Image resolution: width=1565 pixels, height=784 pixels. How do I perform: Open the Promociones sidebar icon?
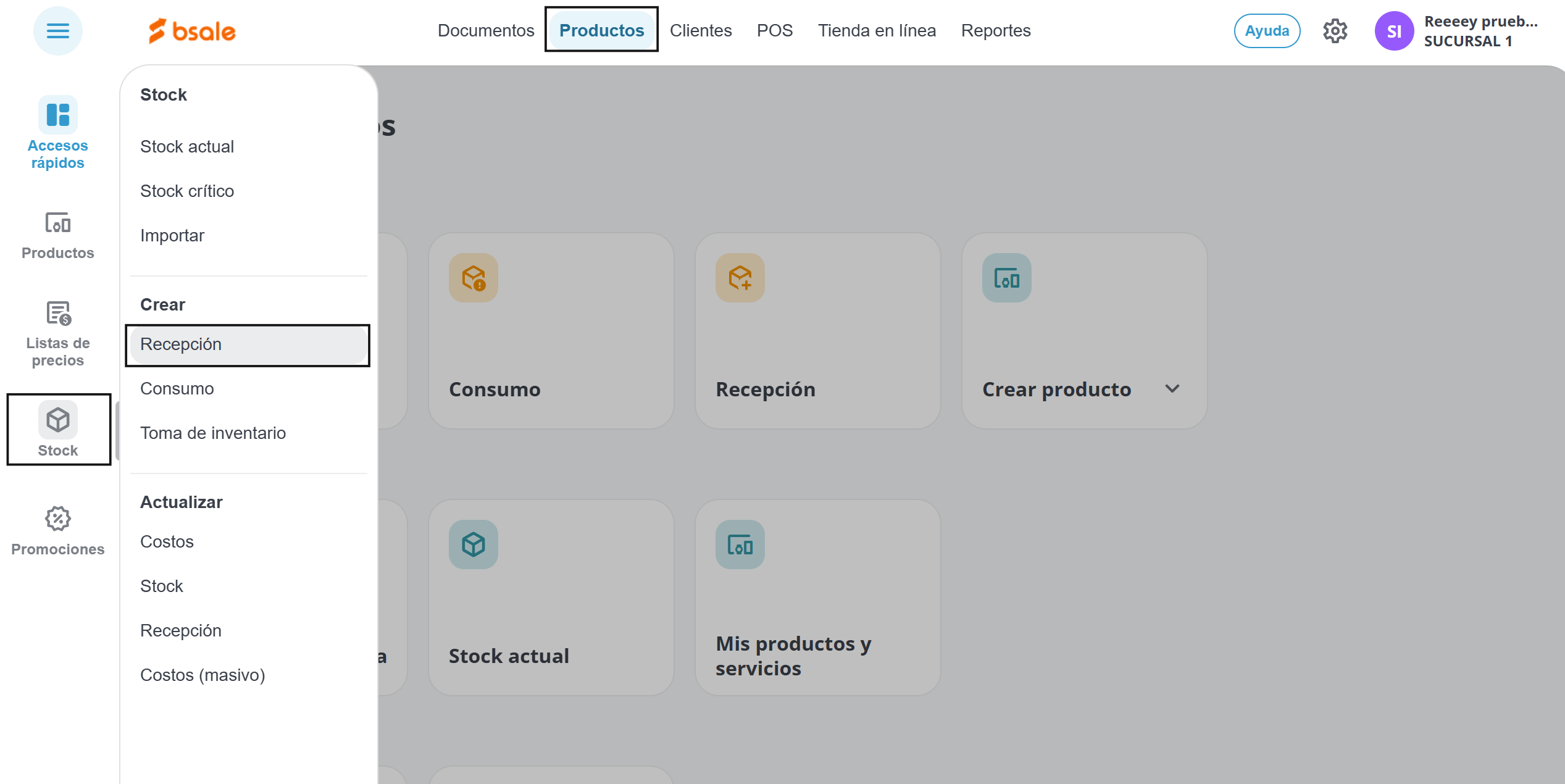57,531
